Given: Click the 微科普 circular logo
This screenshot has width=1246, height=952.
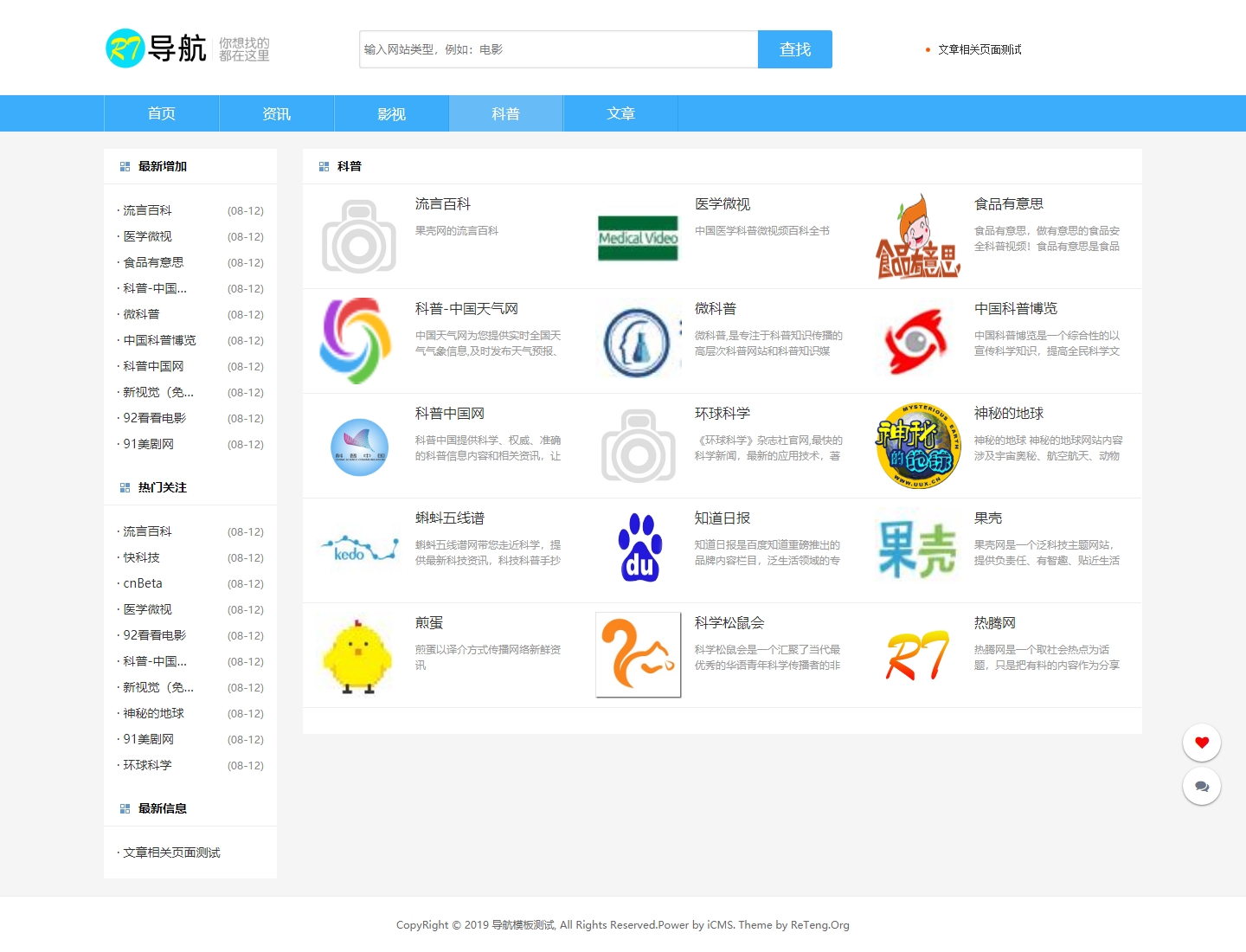Looking at the screenshot, I should pos(638,340).
